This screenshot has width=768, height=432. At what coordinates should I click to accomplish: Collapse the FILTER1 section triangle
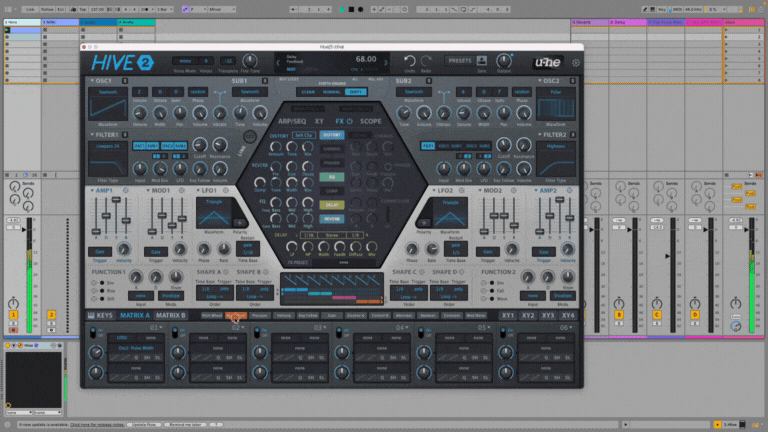(92, 135)
